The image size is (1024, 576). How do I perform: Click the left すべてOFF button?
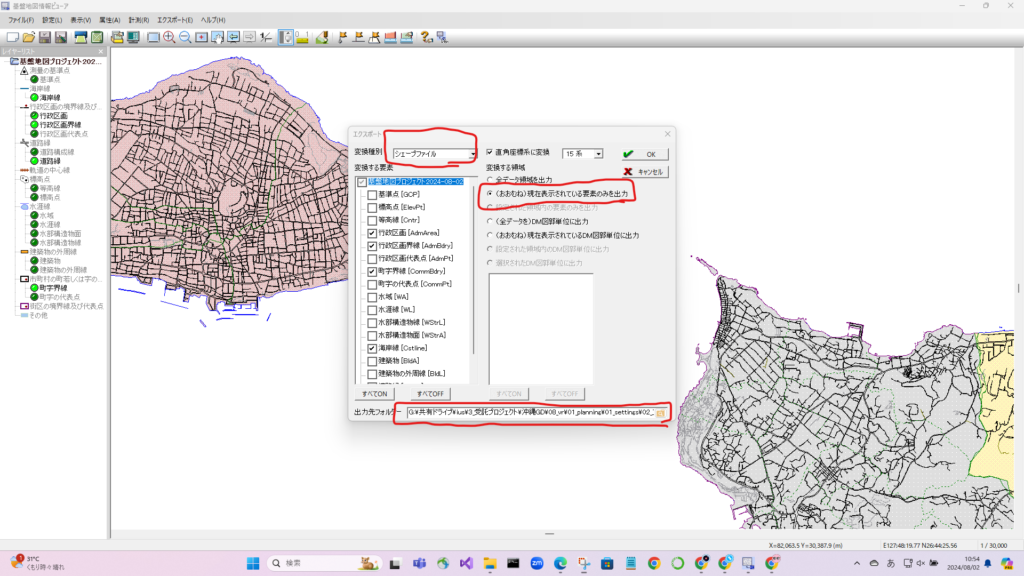(x=431, y=394)
